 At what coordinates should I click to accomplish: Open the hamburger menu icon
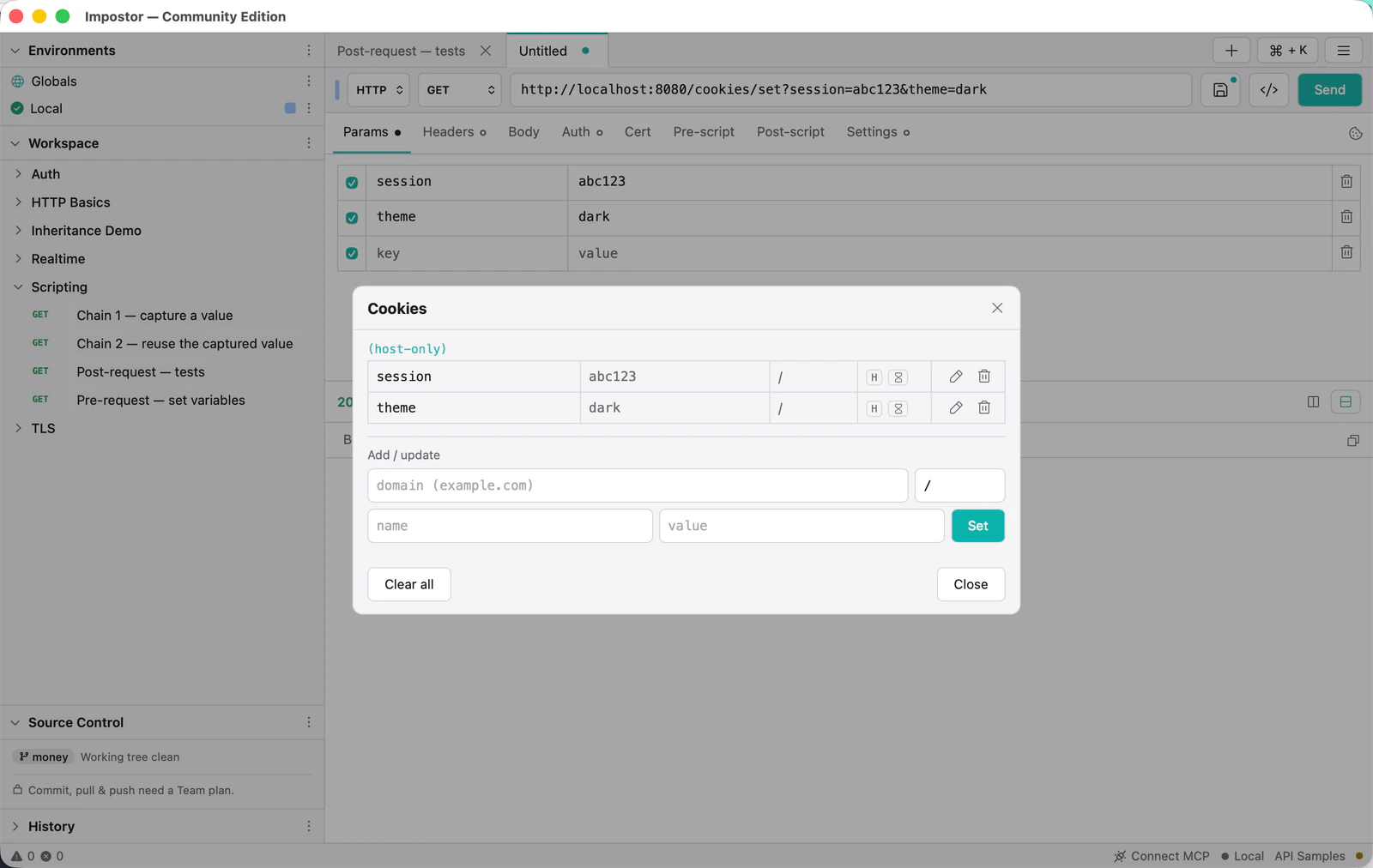[x=1344, y=51]
